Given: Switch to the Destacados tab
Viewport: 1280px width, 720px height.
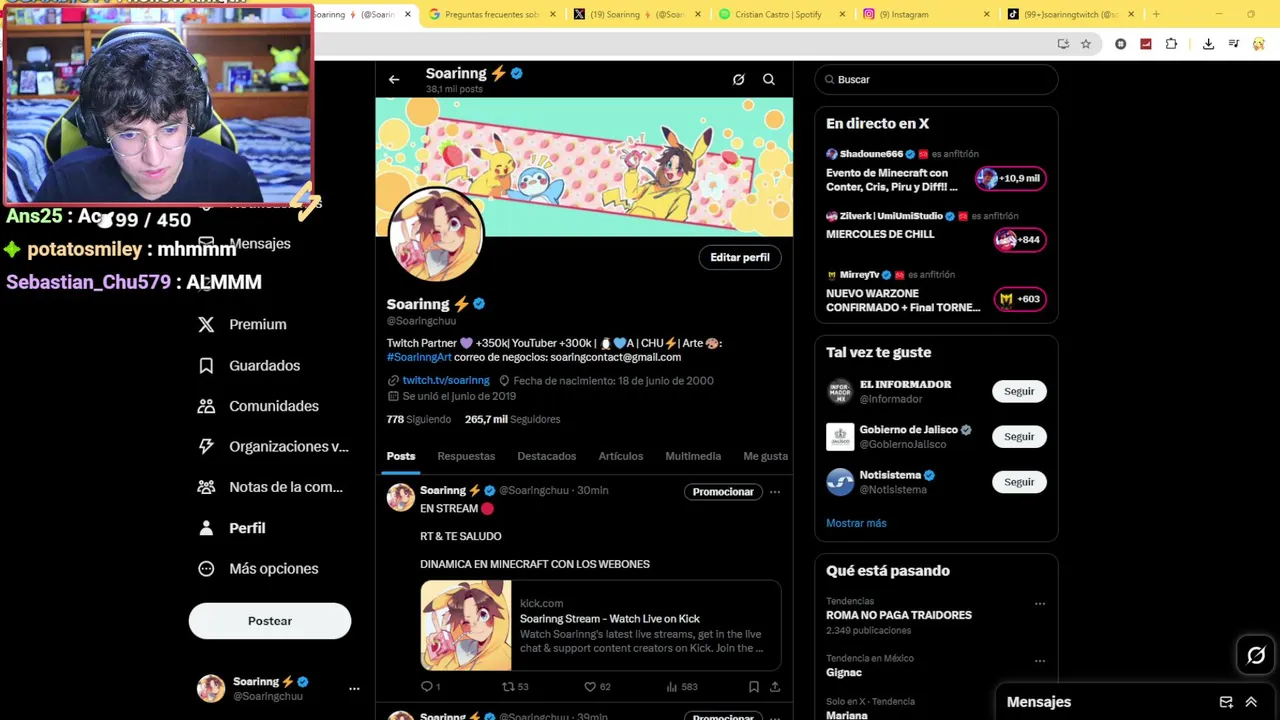Looking at the screenshot, I should pos(547,456).
